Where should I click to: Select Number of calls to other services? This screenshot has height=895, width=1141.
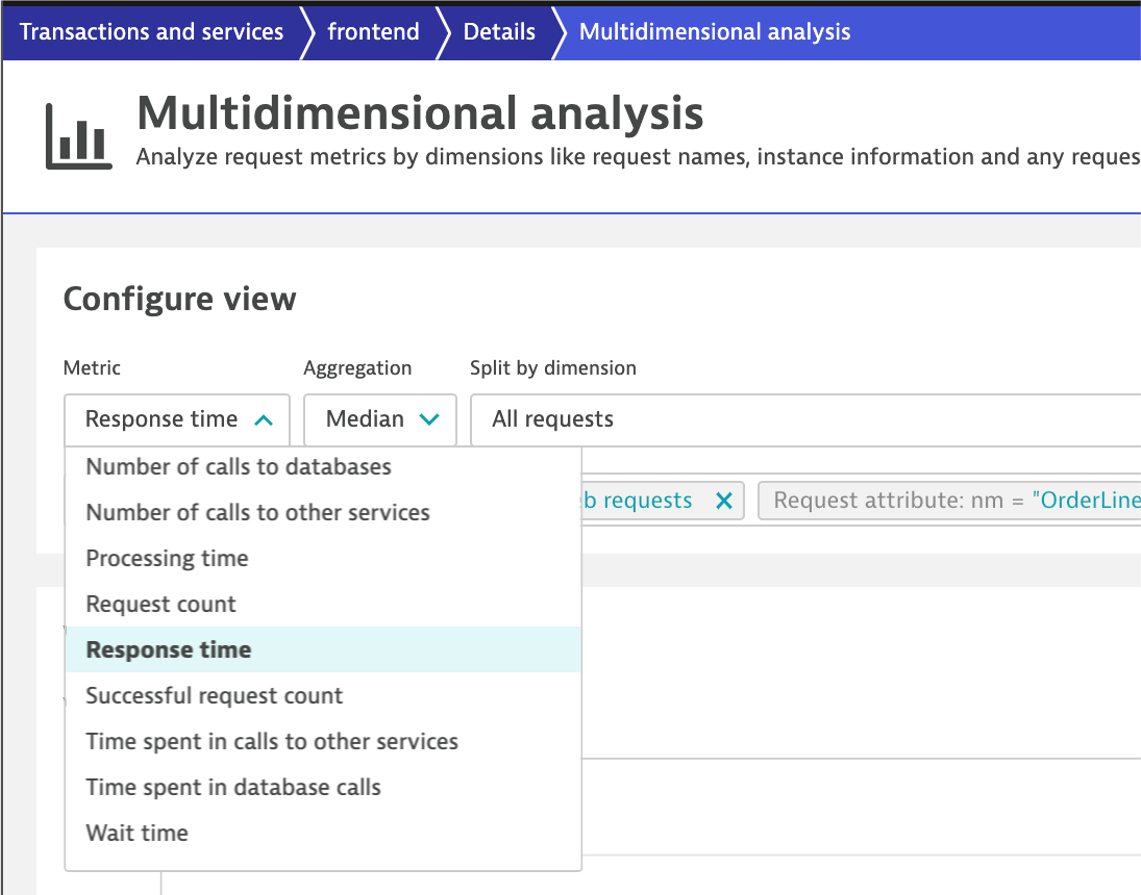(x=257, y=512)
